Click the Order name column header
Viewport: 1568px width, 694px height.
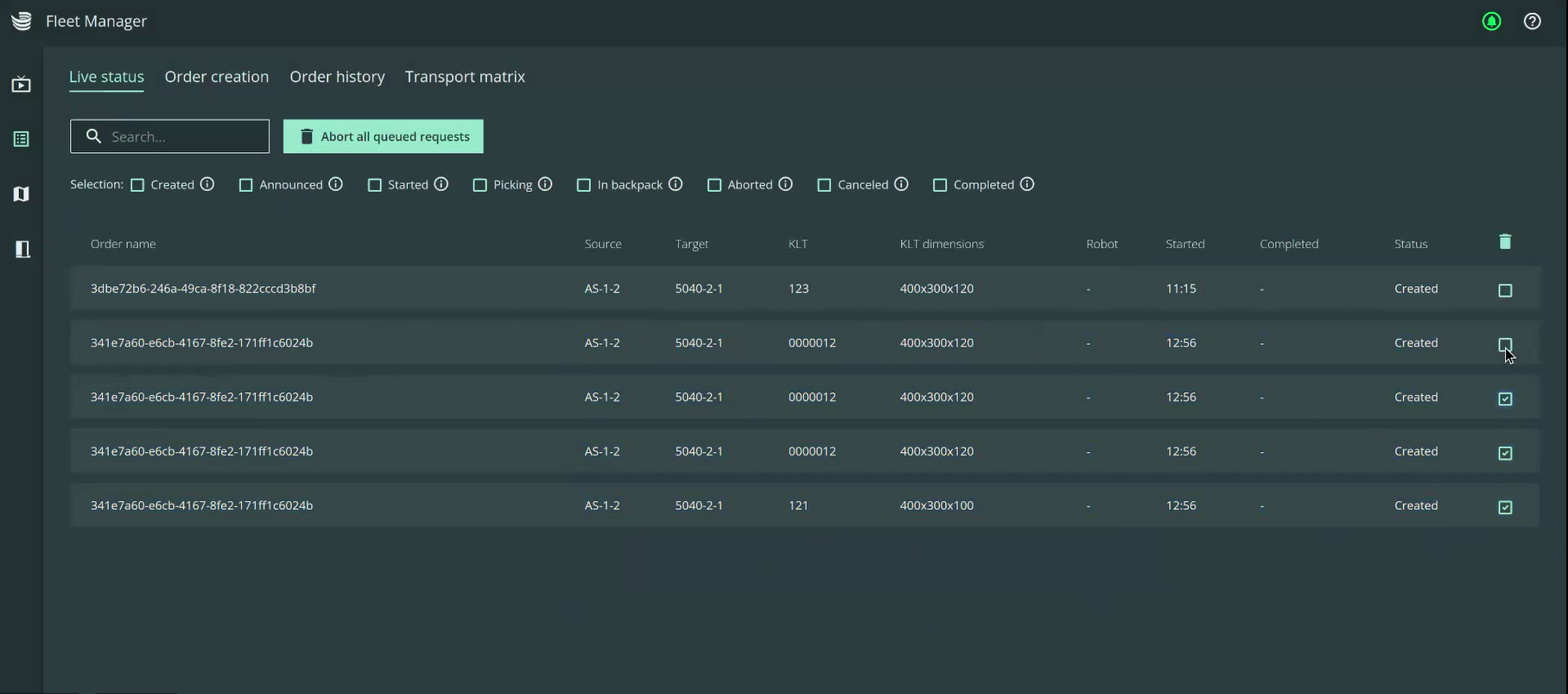click(124, 245)
